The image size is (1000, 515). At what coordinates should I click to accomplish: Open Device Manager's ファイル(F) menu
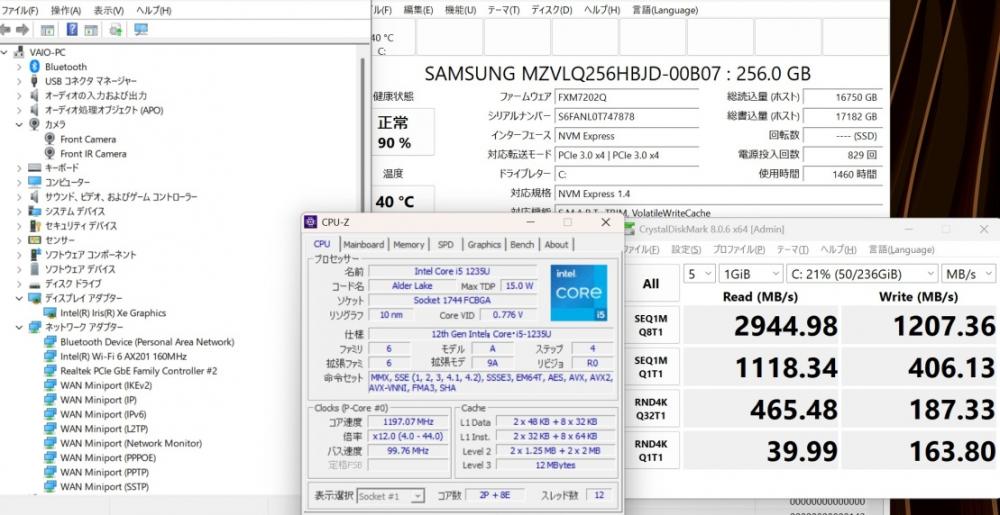tap(20, 11)
